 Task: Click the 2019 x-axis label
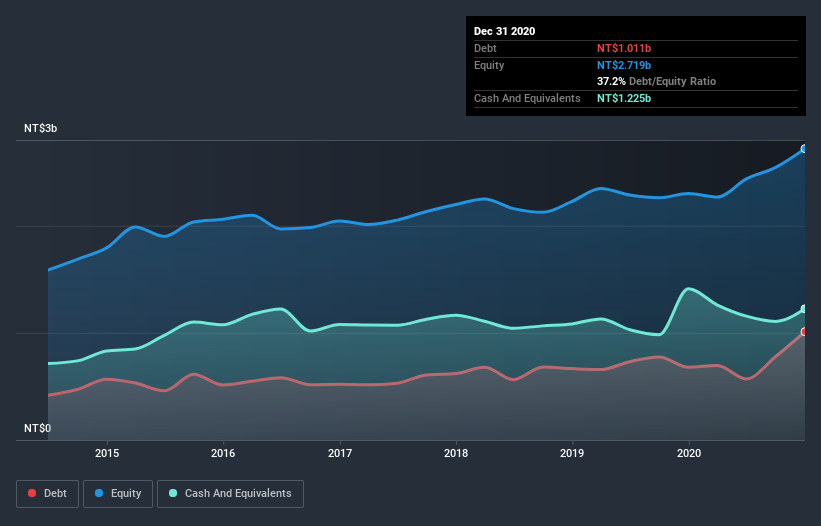[x=572, y=453]
